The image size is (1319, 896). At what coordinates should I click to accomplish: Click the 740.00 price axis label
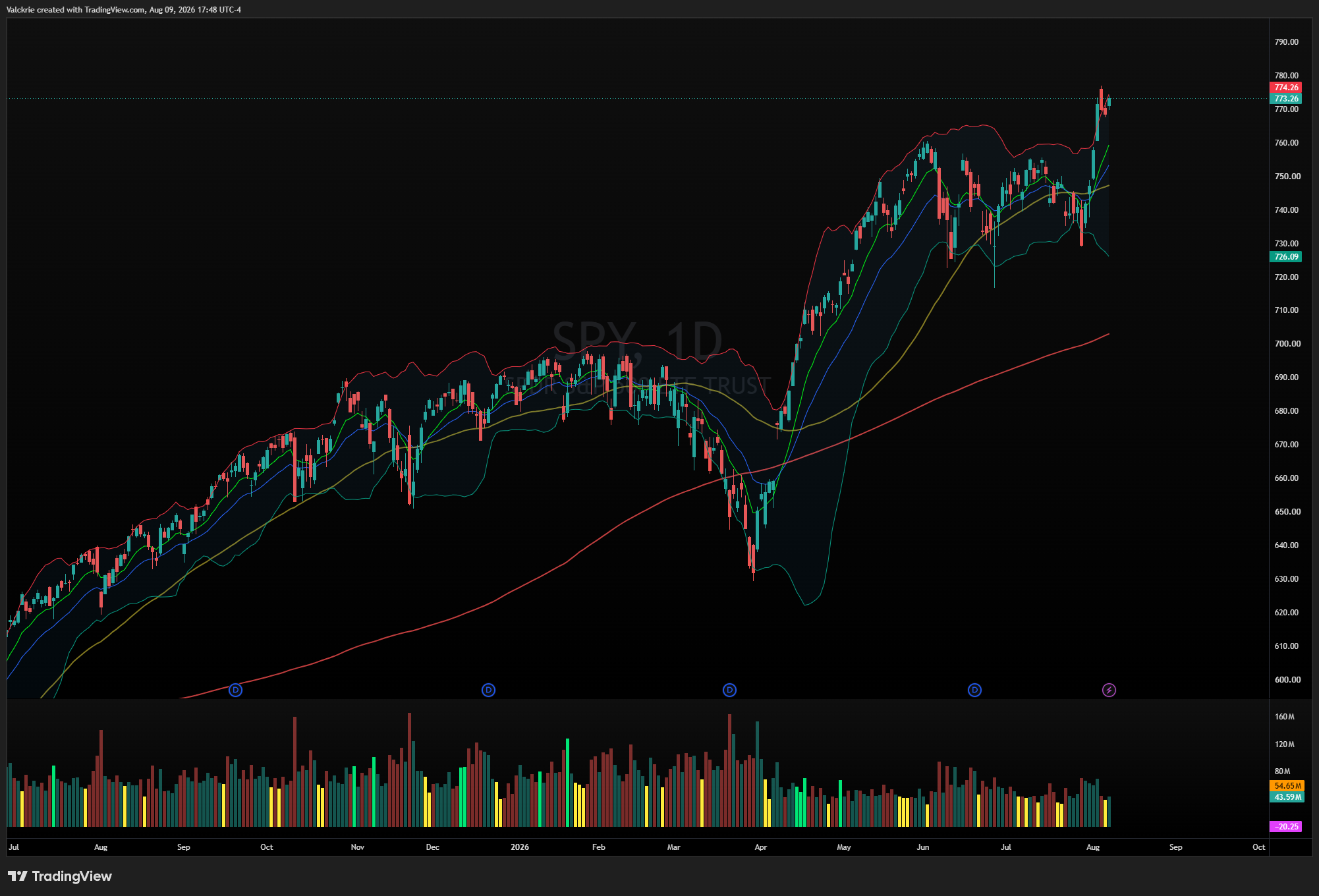tap(1286, 210)
